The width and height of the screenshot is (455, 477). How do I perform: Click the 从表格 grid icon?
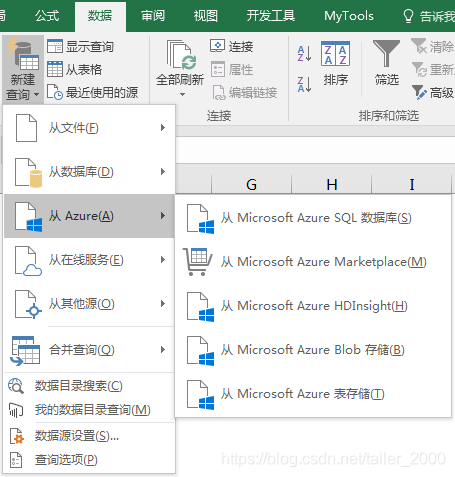click(55, 69)
